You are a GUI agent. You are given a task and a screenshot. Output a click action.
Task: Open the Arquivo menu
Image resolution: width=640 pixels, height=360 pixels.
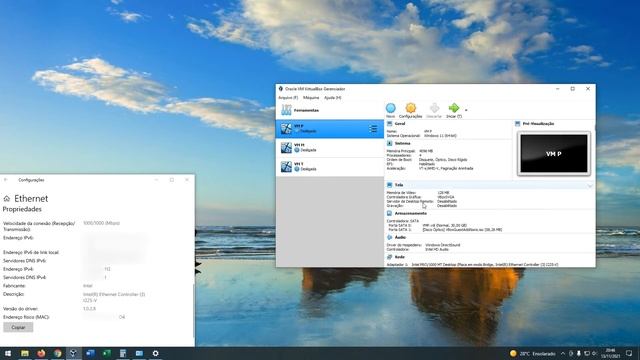(288, 98)
